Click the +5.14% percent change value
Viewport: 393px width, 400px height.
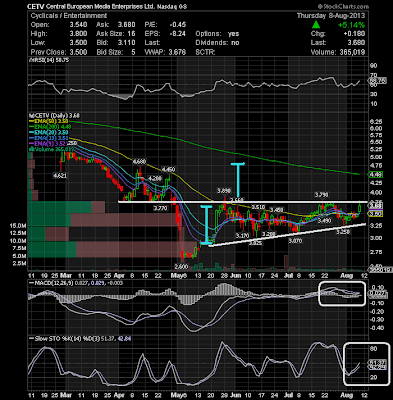click(351, 25)
